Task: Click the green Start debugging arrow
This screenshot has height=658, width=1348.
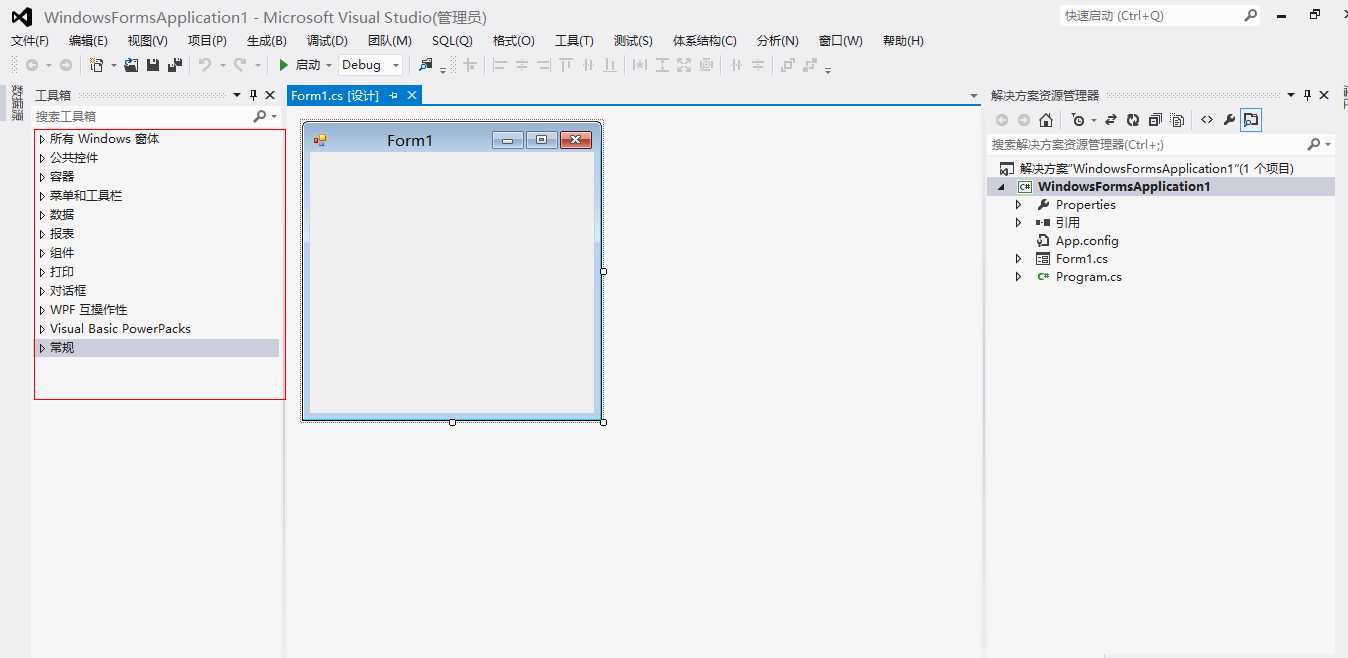Action: [284, 65]
